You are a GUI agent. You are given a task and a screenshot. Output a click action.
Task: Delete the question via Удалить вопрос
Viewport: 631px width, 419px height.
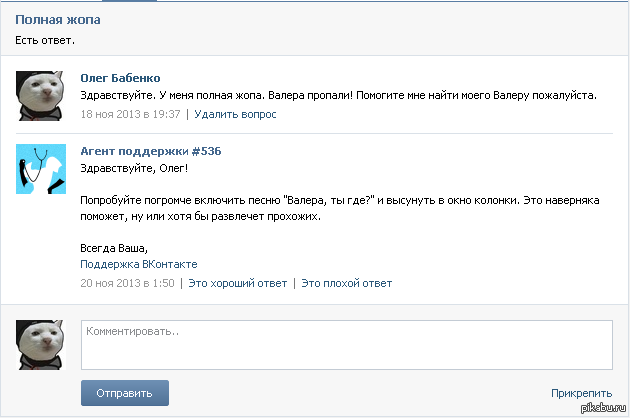tap(235, 114)
